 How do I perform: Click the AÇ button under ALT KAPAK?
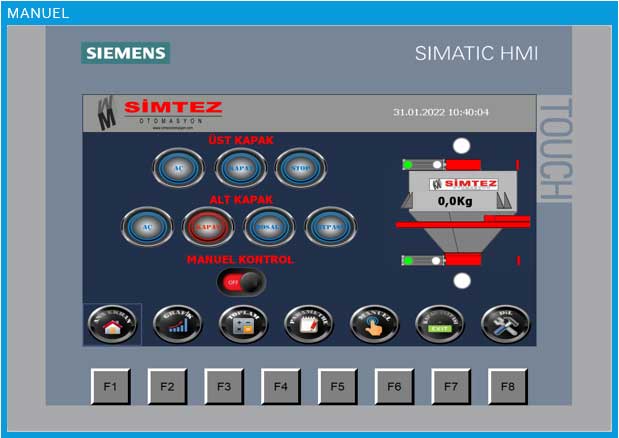click(147, 227)
